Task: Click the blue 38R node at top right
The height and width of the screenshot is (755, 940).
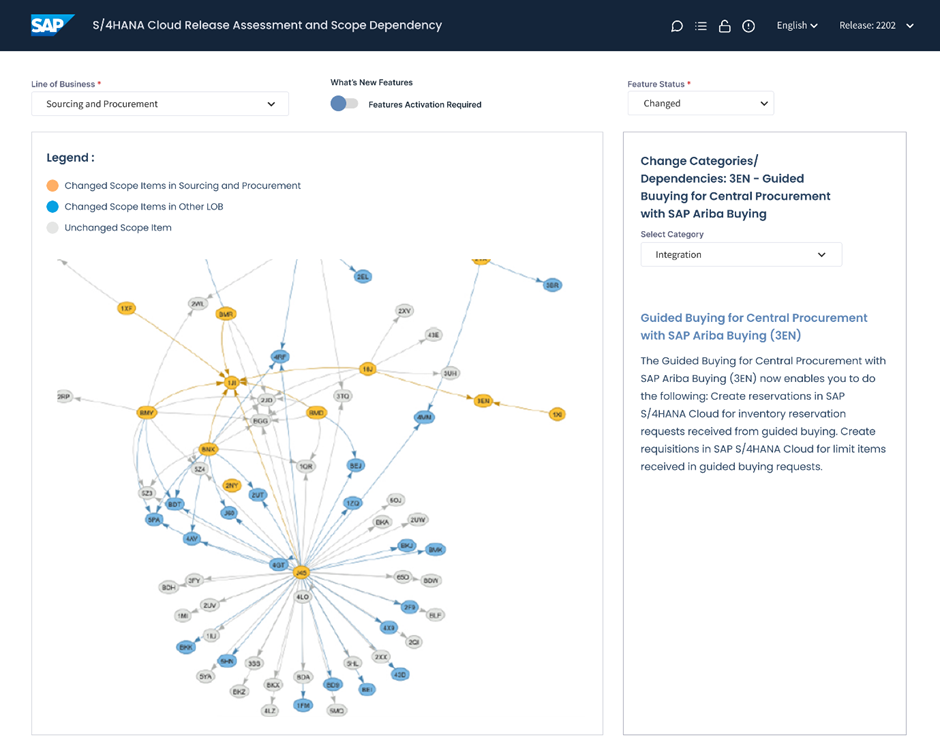Action: click(553, 284)
